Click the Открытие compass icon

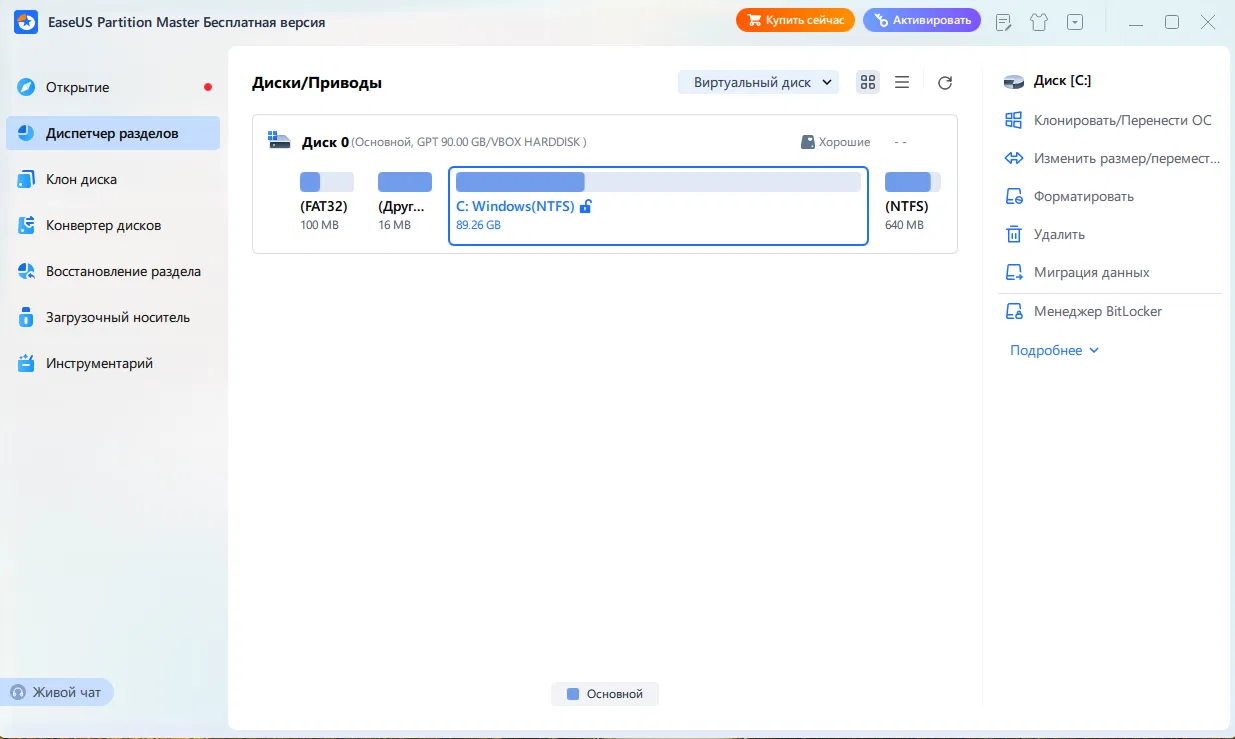[27, 87]
